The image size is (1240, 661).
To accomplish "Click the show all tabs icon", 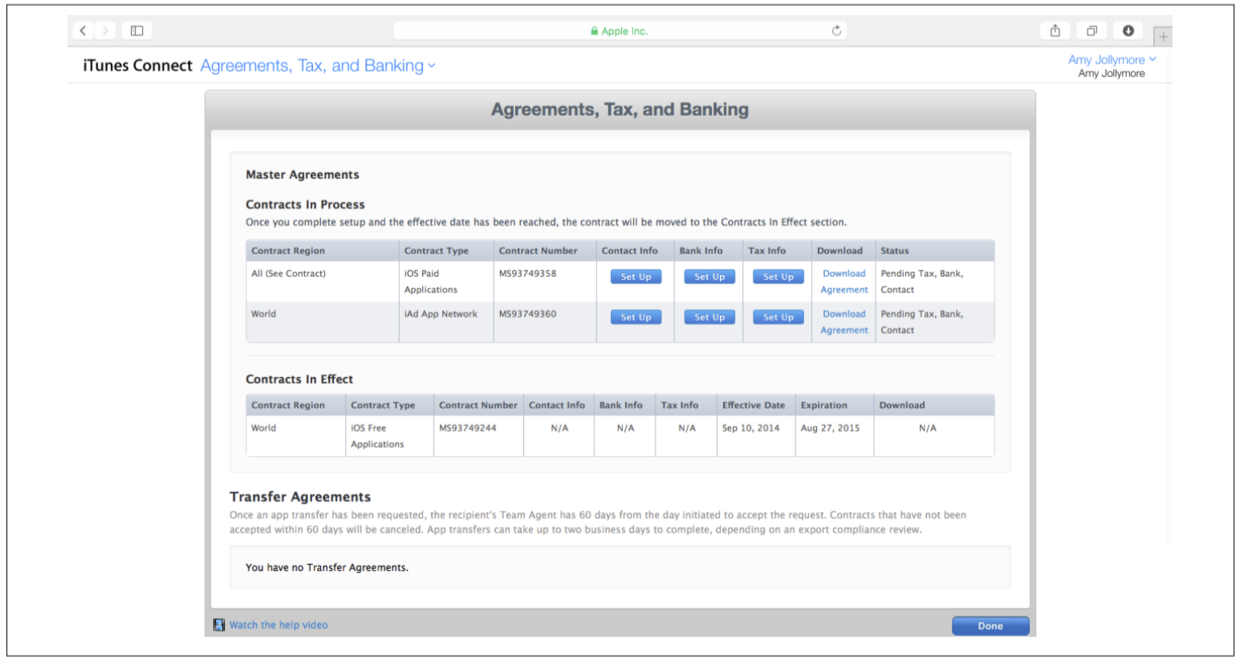I will pos(1092,31).
